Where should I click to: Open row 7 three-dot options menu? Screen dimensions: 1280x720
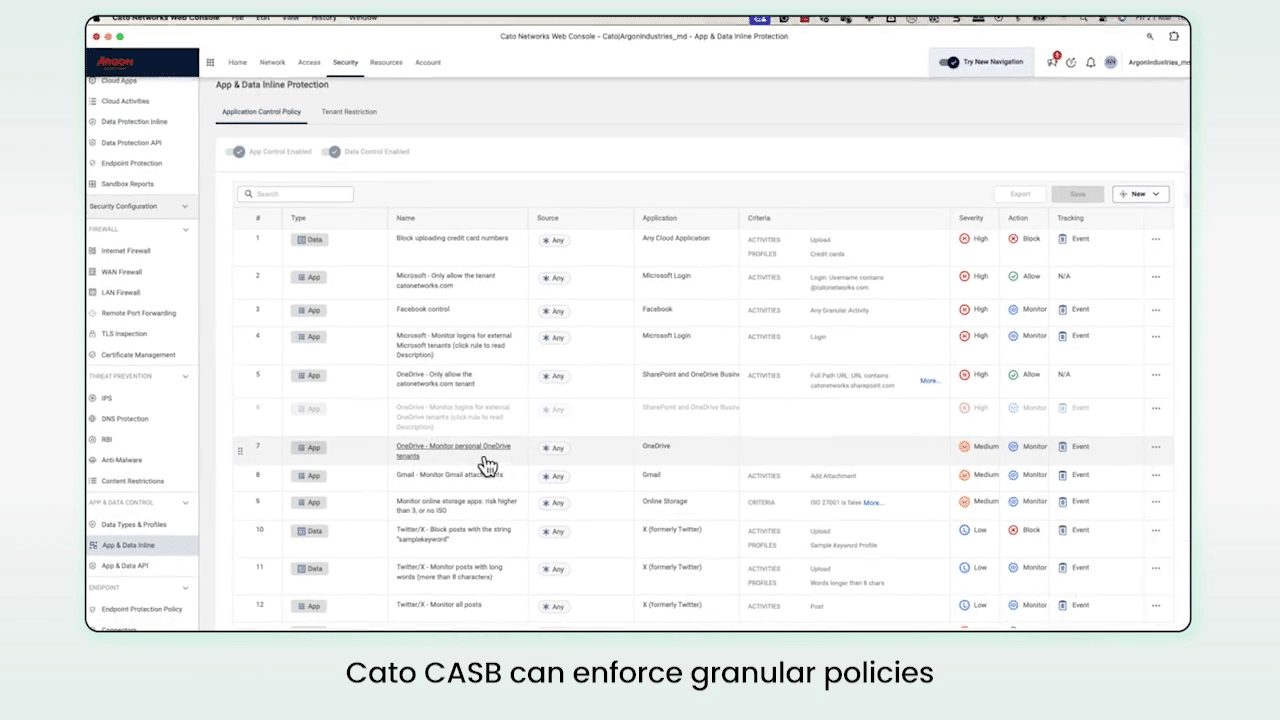(x=1156, y=447)
